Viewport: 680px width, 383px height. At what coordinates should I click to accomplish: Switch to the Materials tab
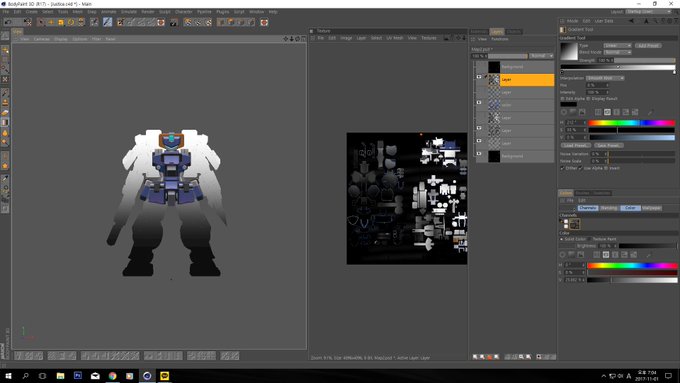tap(479, 32)
